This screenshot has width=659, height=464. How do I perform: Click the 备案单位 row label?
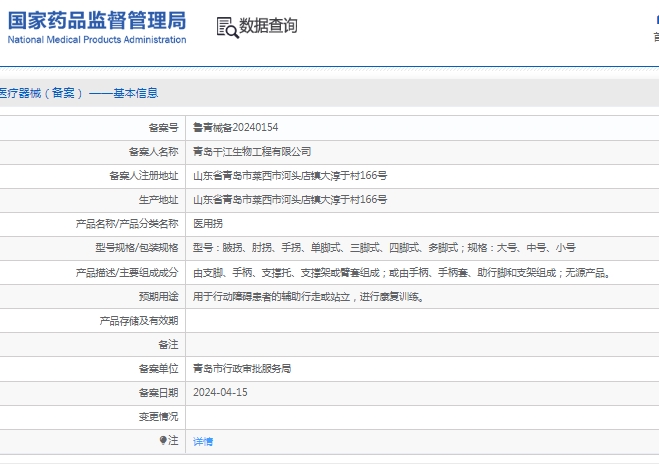tap(158, 369)
